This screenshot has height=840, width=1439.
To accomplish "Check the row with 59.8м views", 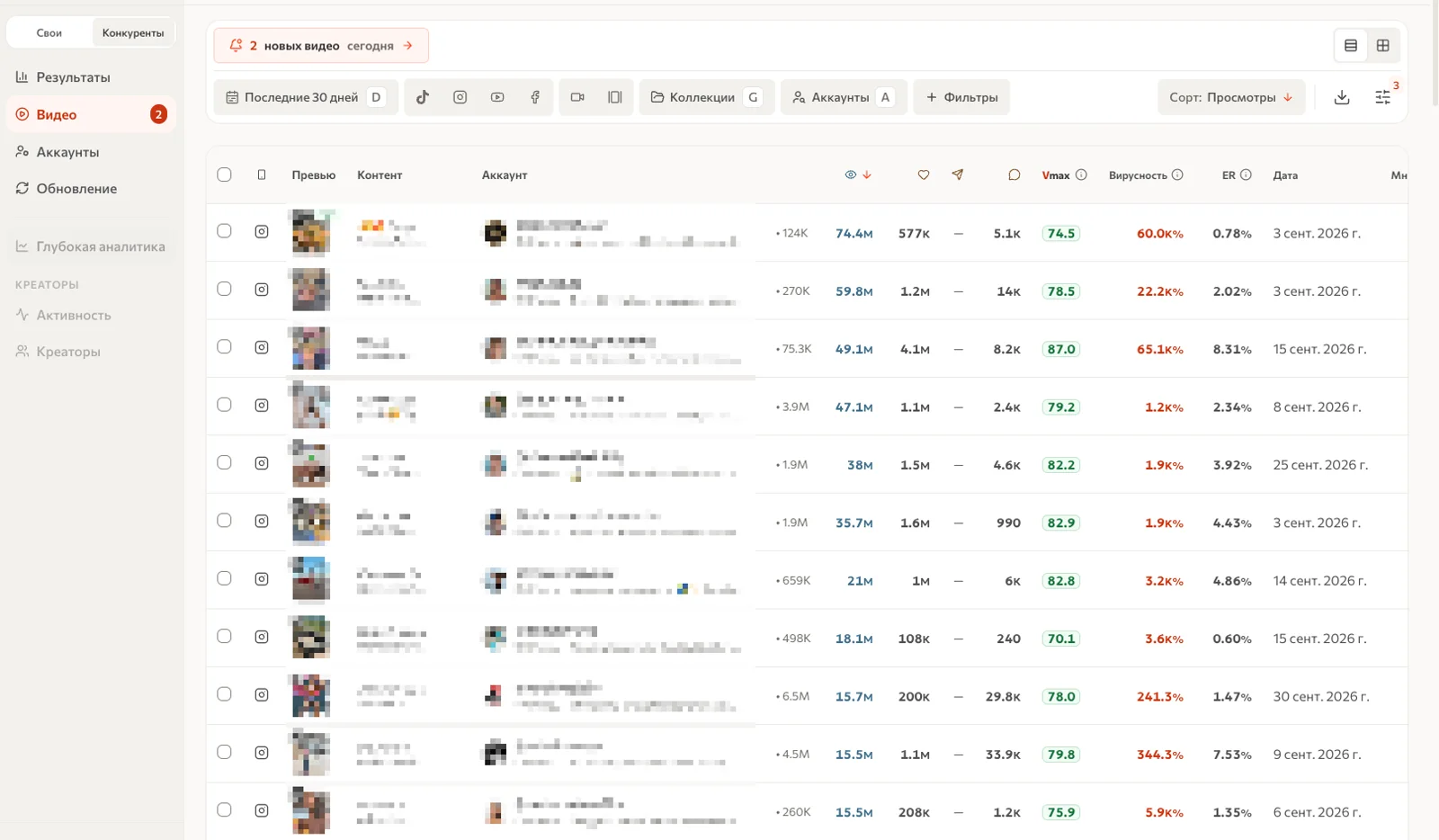I will tap(224, 289).
